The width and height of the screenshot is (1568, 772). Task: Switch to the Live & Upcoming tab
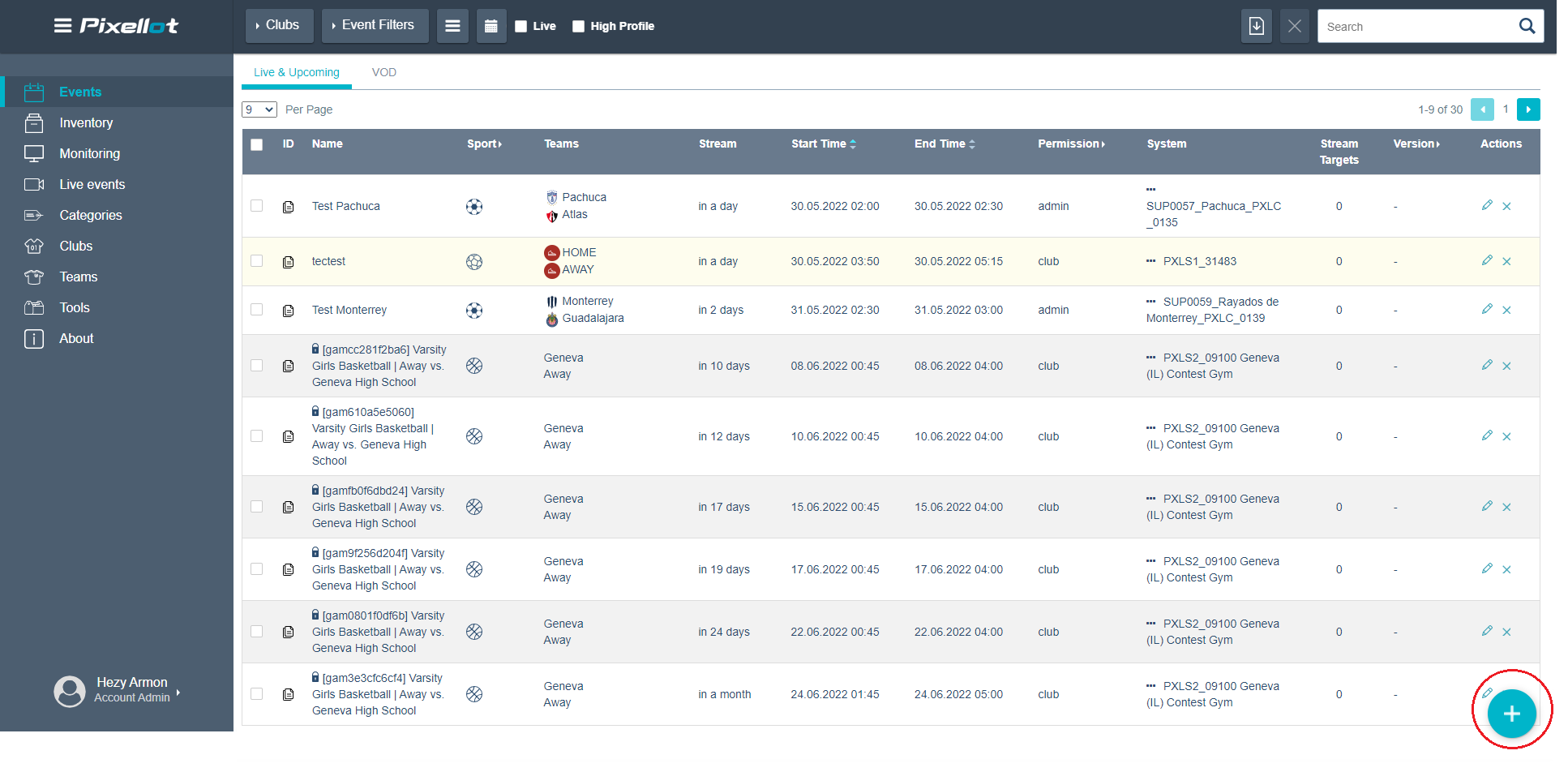(297, 72)
